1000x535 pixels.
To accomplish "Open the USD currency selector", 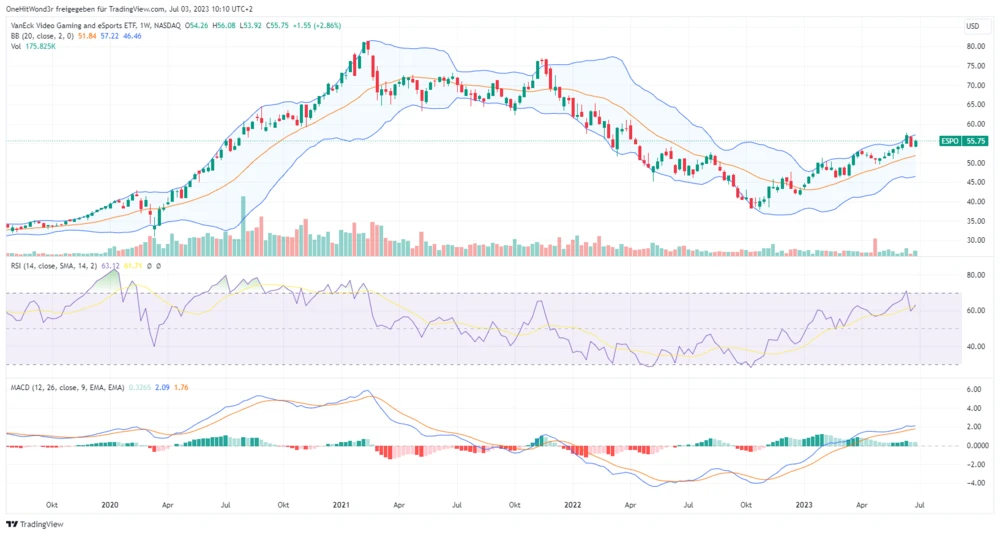I will tap(971, 25).
